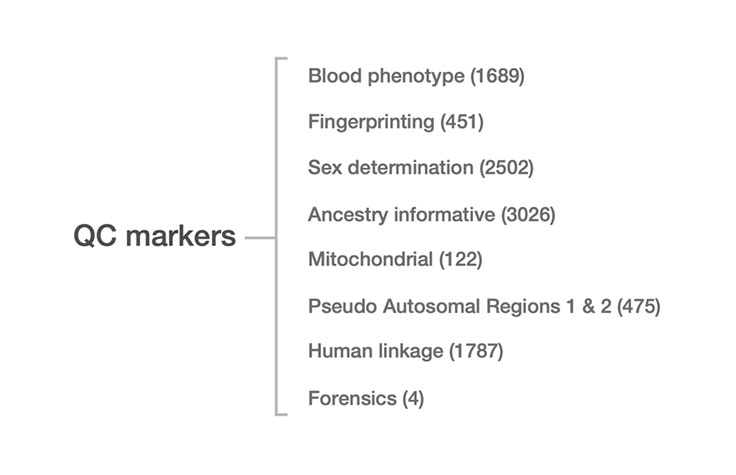Click the word QC in the root label
The width and height of the screenshot is (736, 475).
[x=96, y=237]
